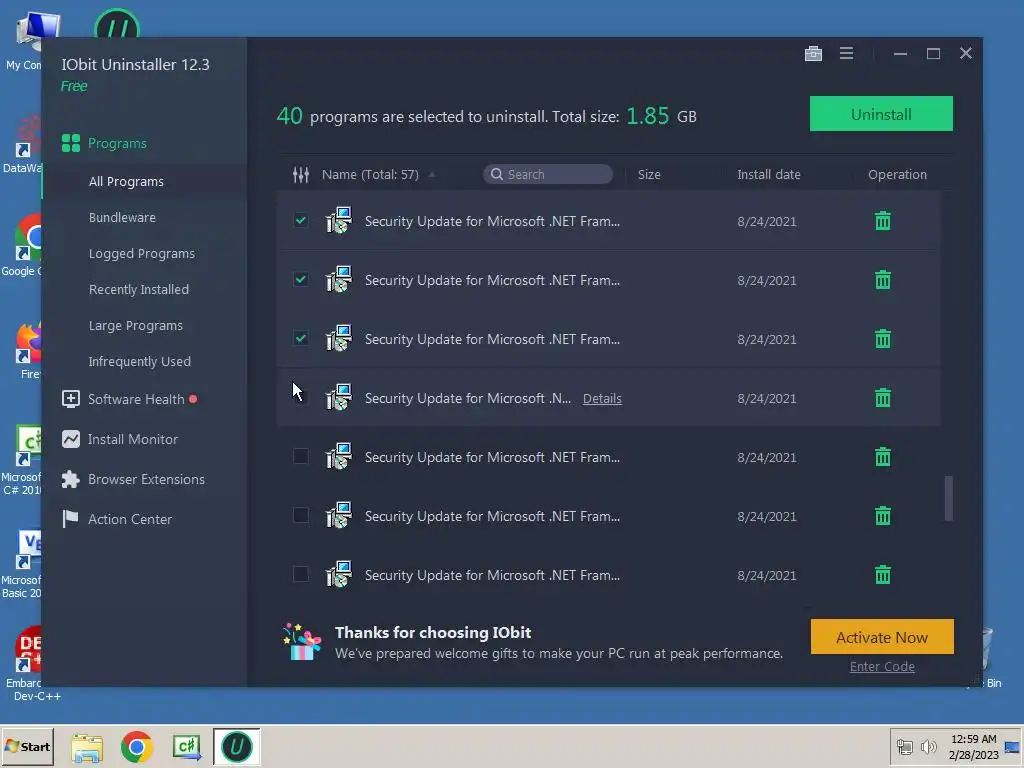
Task: Click the Windows Start button
Action: (x=27, y=746)
